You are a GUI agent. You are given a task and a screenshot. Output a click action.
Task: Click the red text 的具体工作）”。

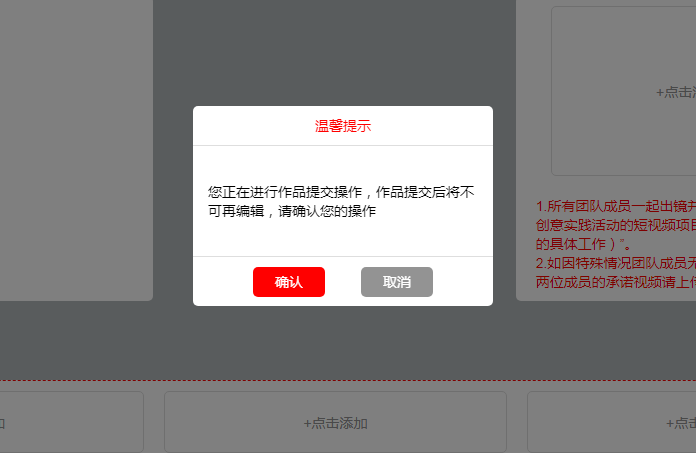[583, 244]
